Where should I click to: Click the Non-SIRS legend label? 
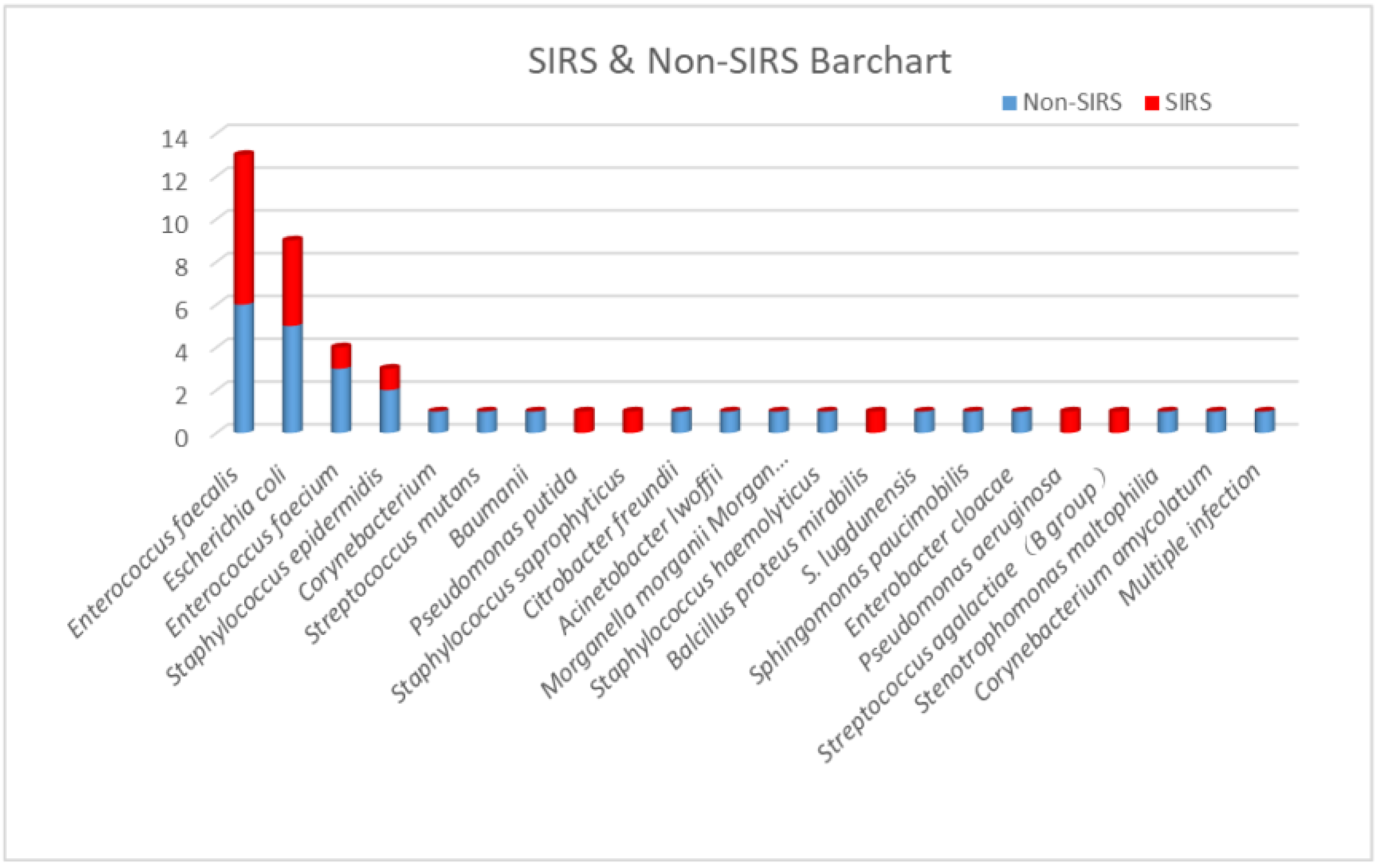tap(1072, 102)
